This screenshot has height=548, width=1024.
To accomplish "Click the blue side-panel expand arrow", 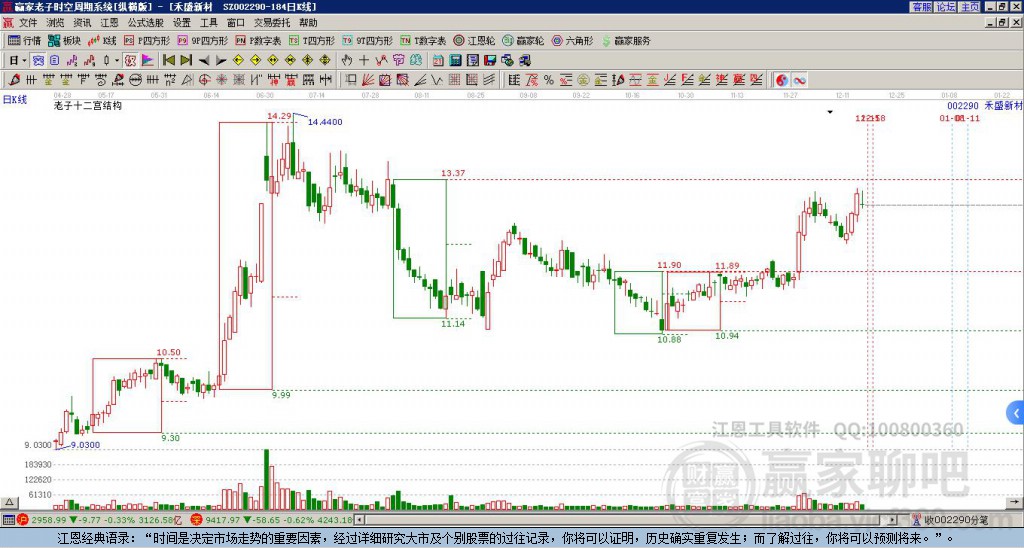I will coord(1015,413).
